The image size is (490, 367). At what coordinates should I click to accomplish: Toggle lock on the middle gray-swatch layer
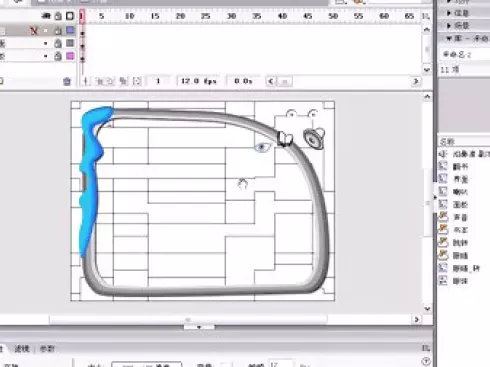[x=58, y=43]
